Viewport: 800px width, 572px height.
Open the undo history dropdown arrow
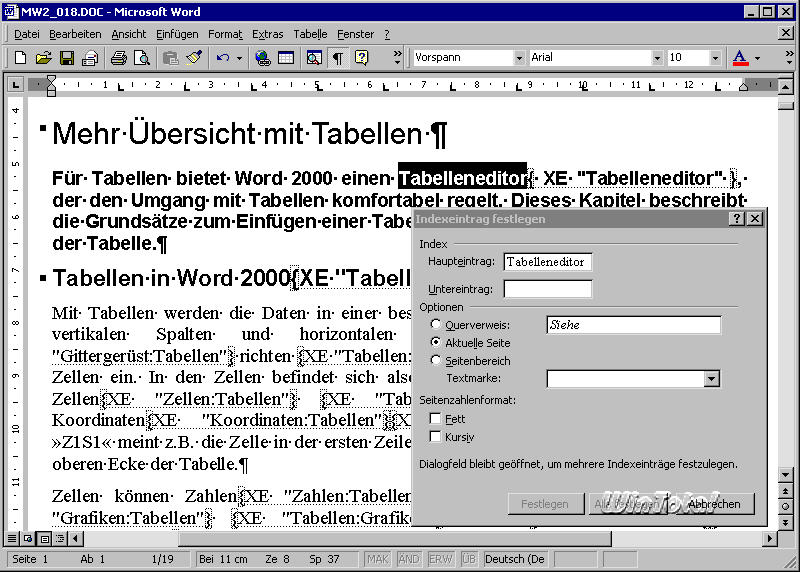tap(239, 58)
